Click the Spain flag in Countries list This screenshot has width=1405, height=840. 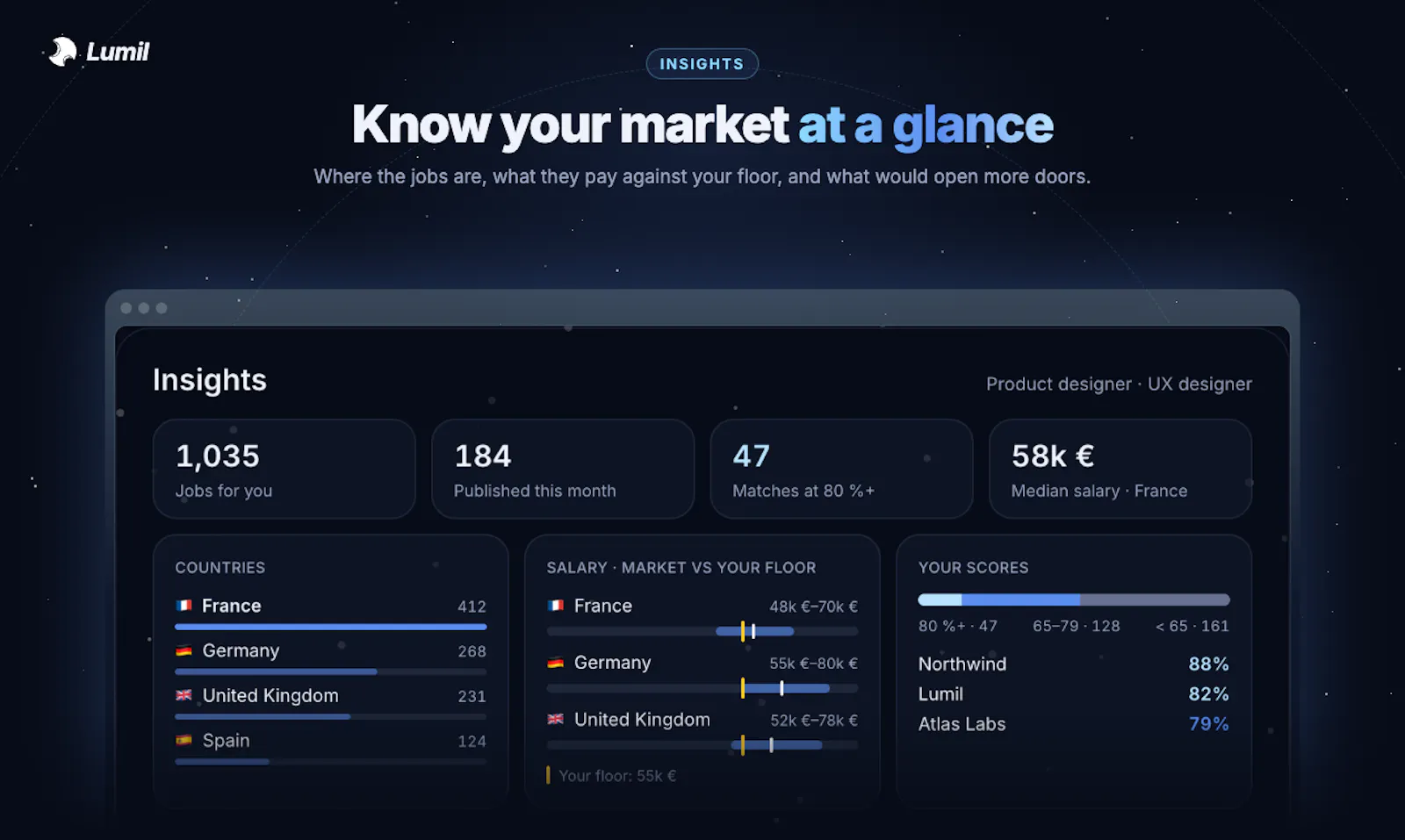(184, 740)
